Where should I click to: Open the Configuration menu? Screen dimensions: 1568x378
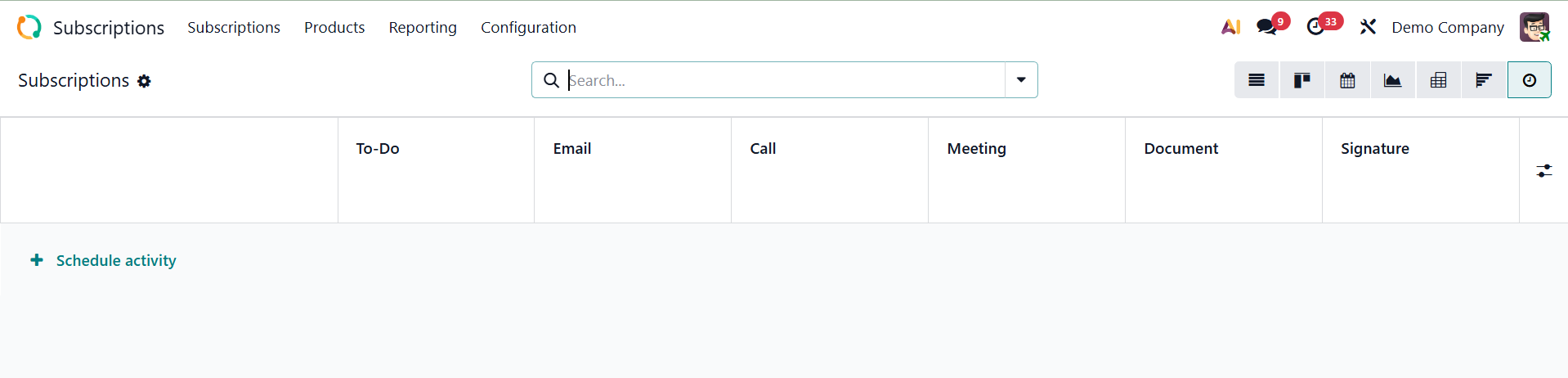(528, 27)
